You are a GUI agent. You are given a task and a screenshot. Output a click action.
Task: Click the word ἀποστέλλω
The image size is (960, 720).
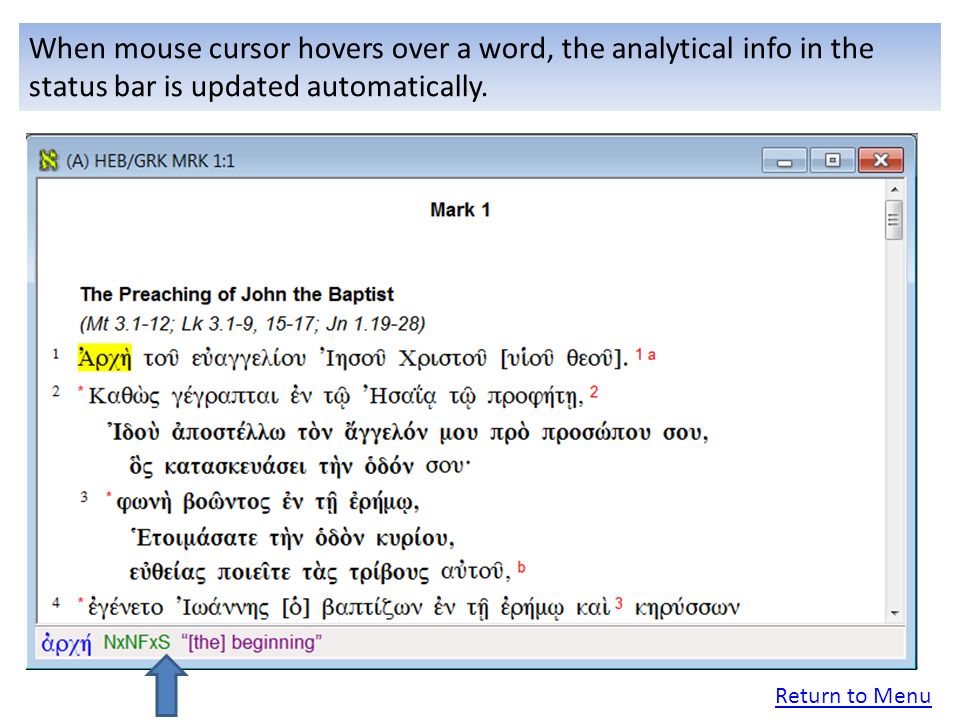click(x=228, y=433)
